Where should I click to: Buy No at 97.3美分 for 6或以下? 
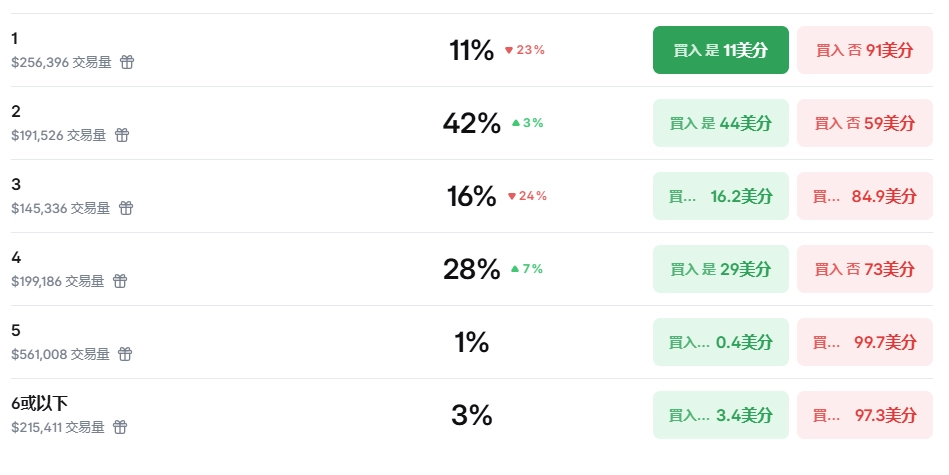click(x=865, y=415)
